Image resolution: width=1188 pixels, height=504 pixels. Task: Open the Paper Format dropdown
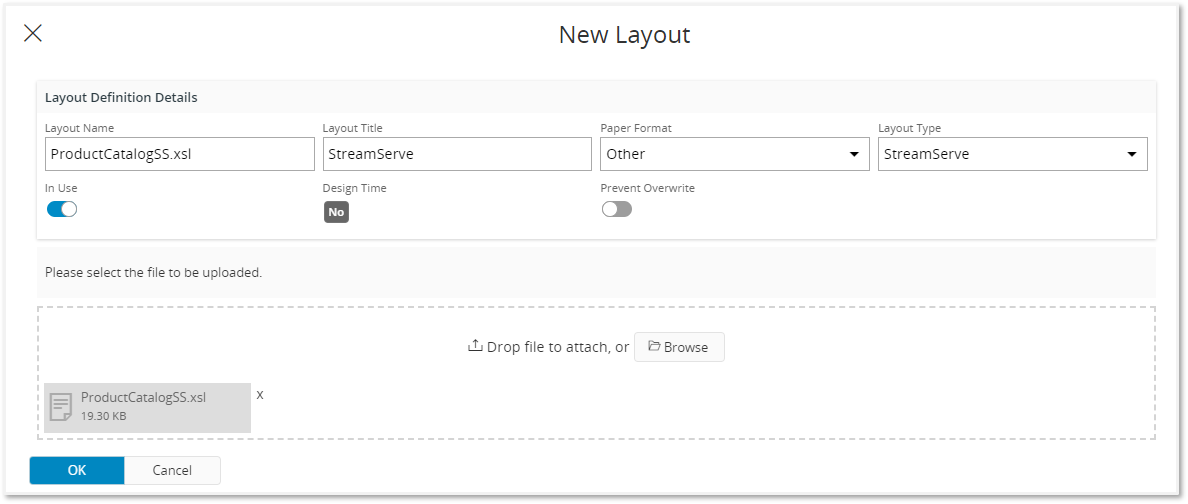tap(734, 154)
